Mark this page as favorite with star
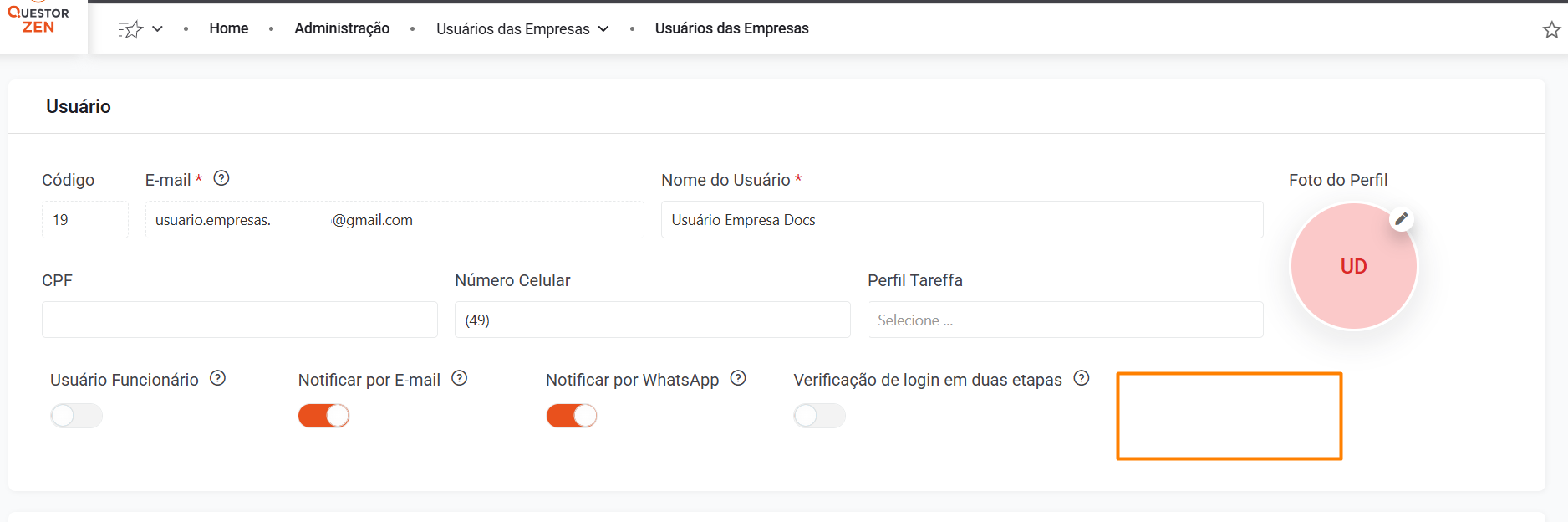The image size is (1568, 522). (1551, 30)
